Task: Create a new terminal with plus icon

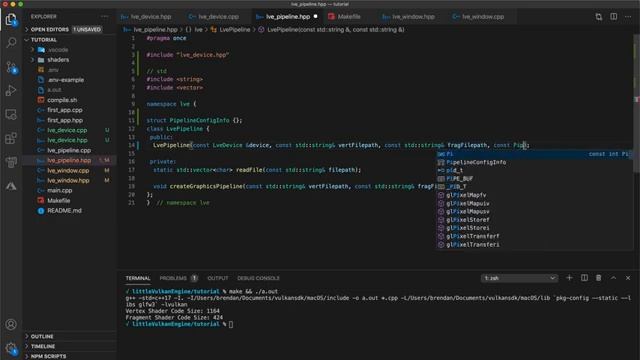Action: click(569, 278)
